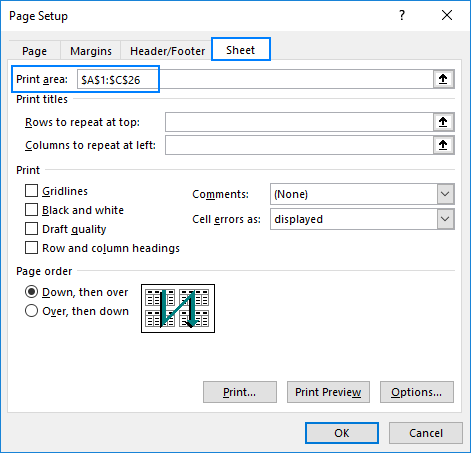Collapse dialog for Rows to repeat at top
This screenshot has height=453, width=471.
coord(443,122)
